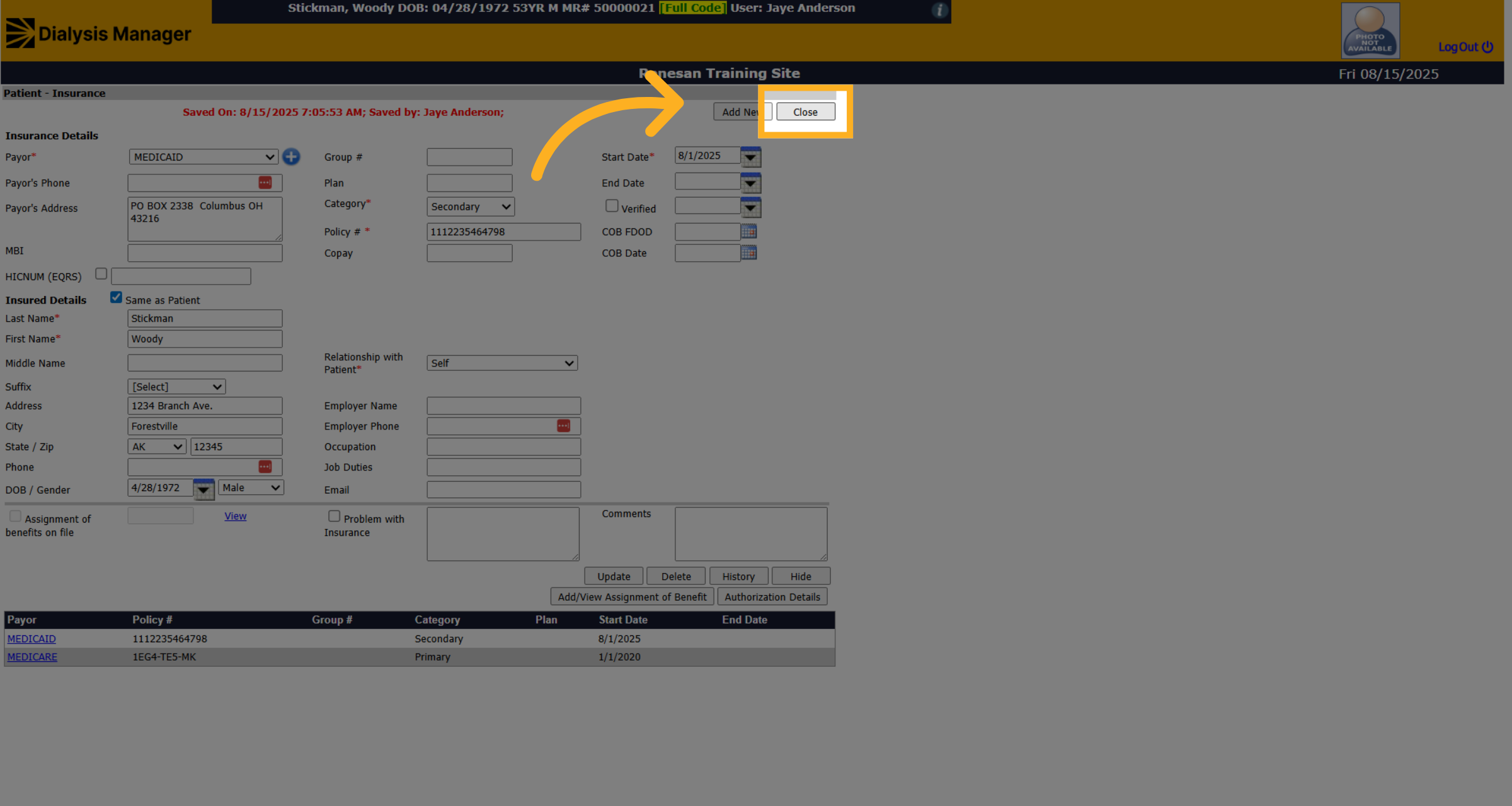Screen dimensions: 1512x806
Task: Open the End Date calendar dropdown icon
Action: [750, 183]
